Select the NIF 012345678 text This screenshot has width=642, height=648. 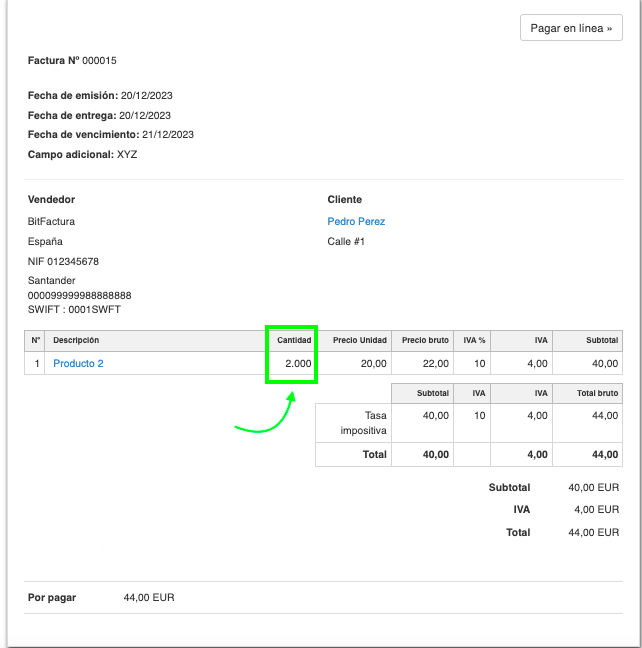point(63,261)
